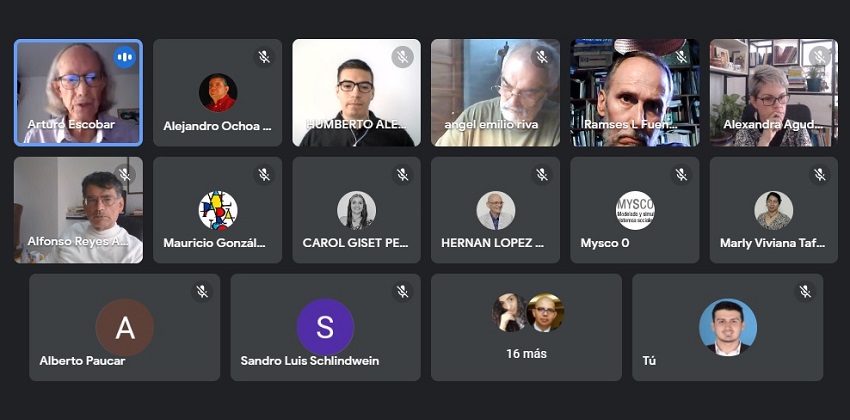Click Mysco 0 profile avatar

635,210
